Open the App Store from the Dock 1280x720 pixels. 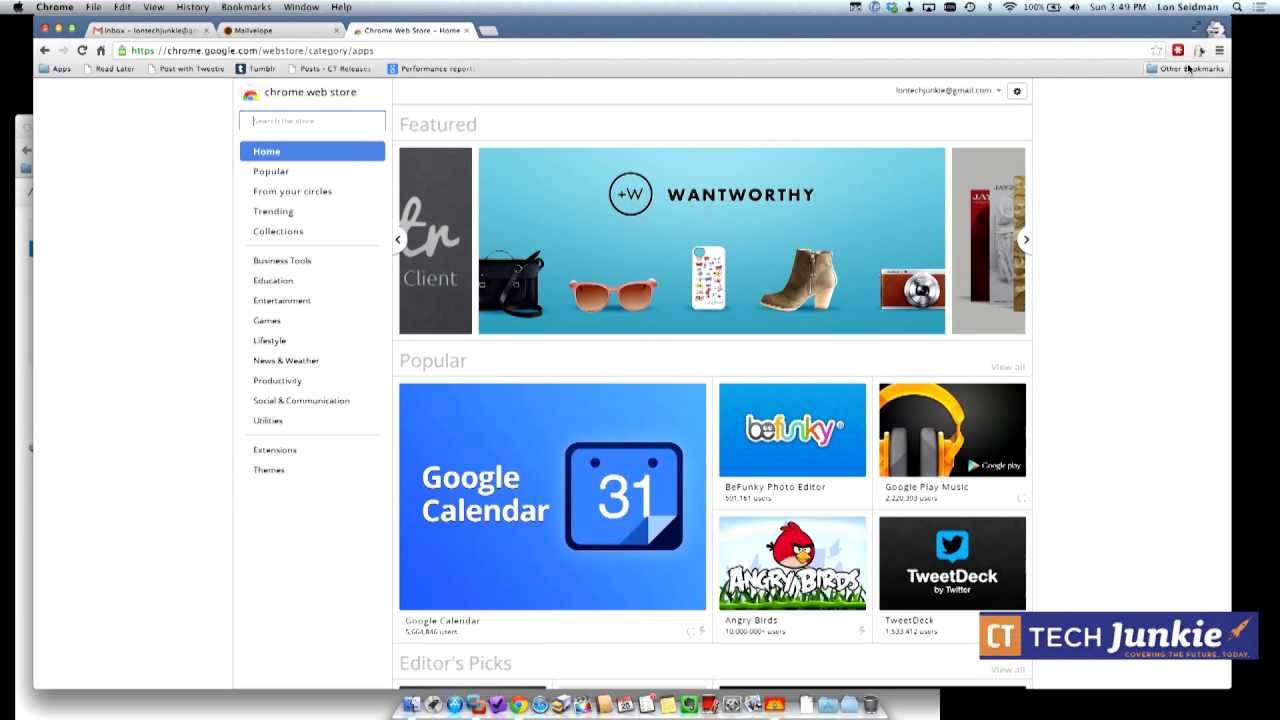coord(454,705)
